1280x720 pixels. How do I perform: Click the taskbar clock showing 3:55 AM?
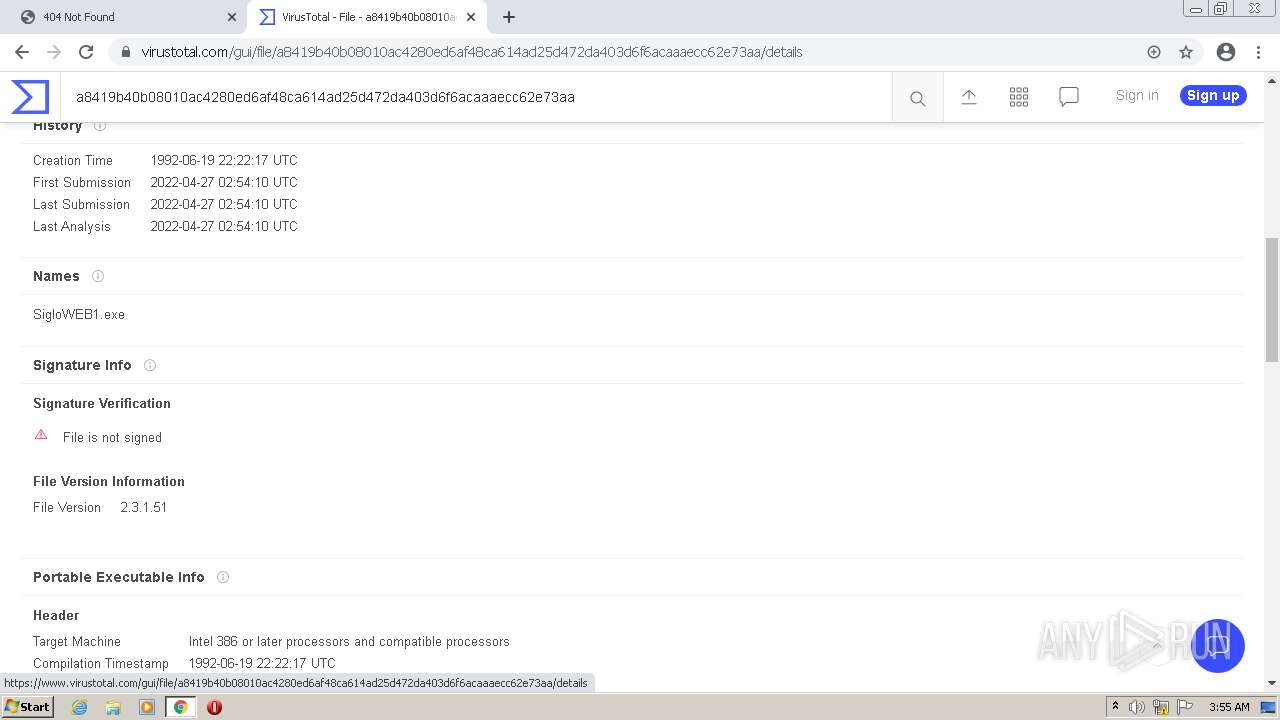click(1229, 707)
